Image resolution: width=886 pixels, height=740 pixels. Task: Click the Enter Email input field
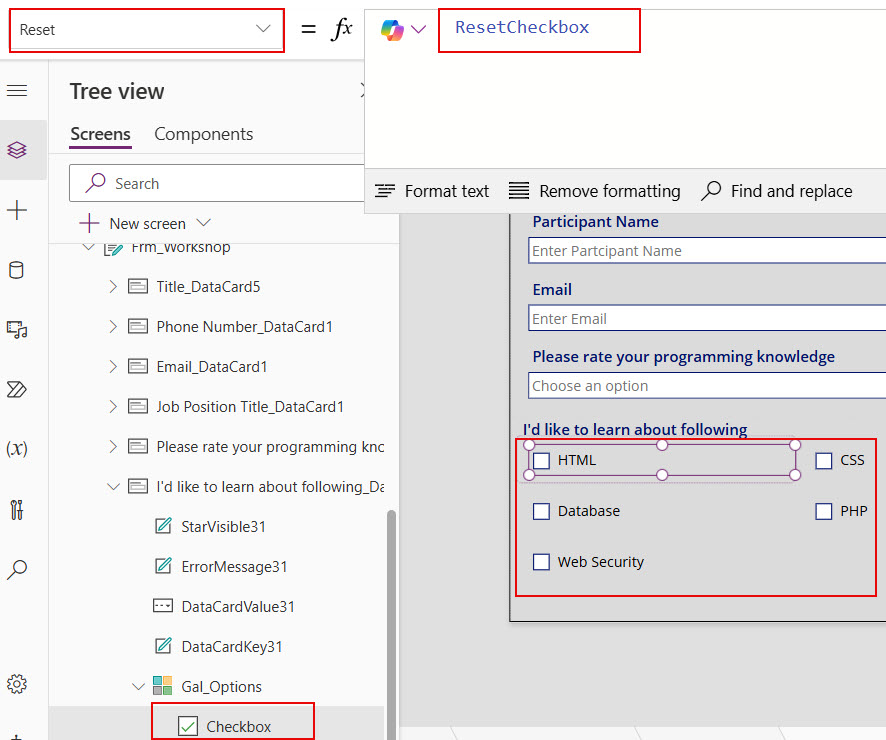point(707,318)
